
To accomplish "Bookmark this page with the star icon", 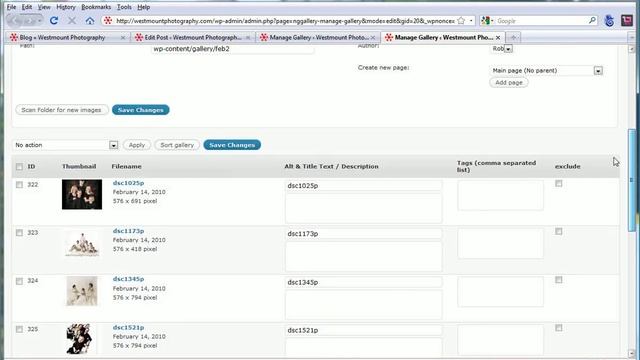I will [461, 20].
